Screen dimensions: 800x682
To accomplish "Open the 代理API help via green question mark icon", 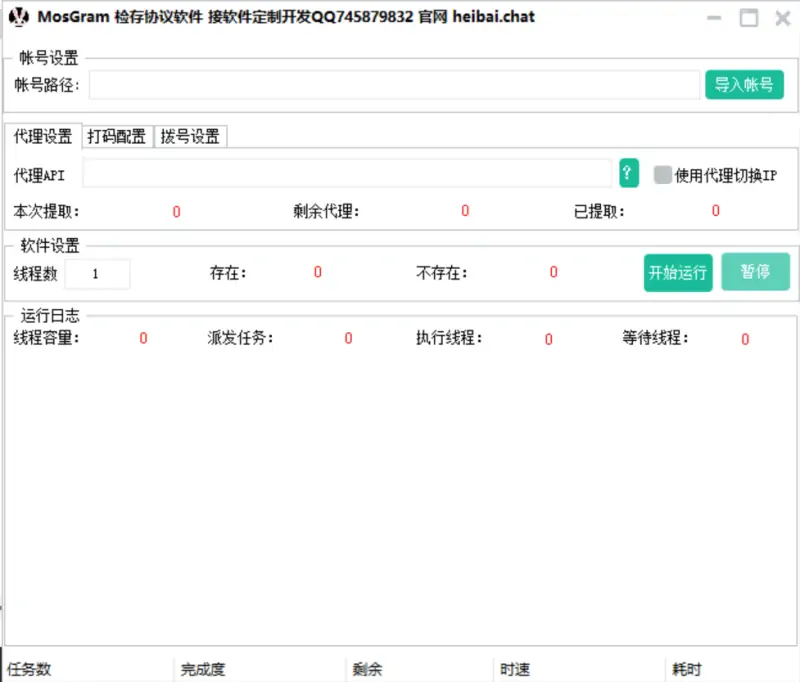I will [x=627, y=173].
